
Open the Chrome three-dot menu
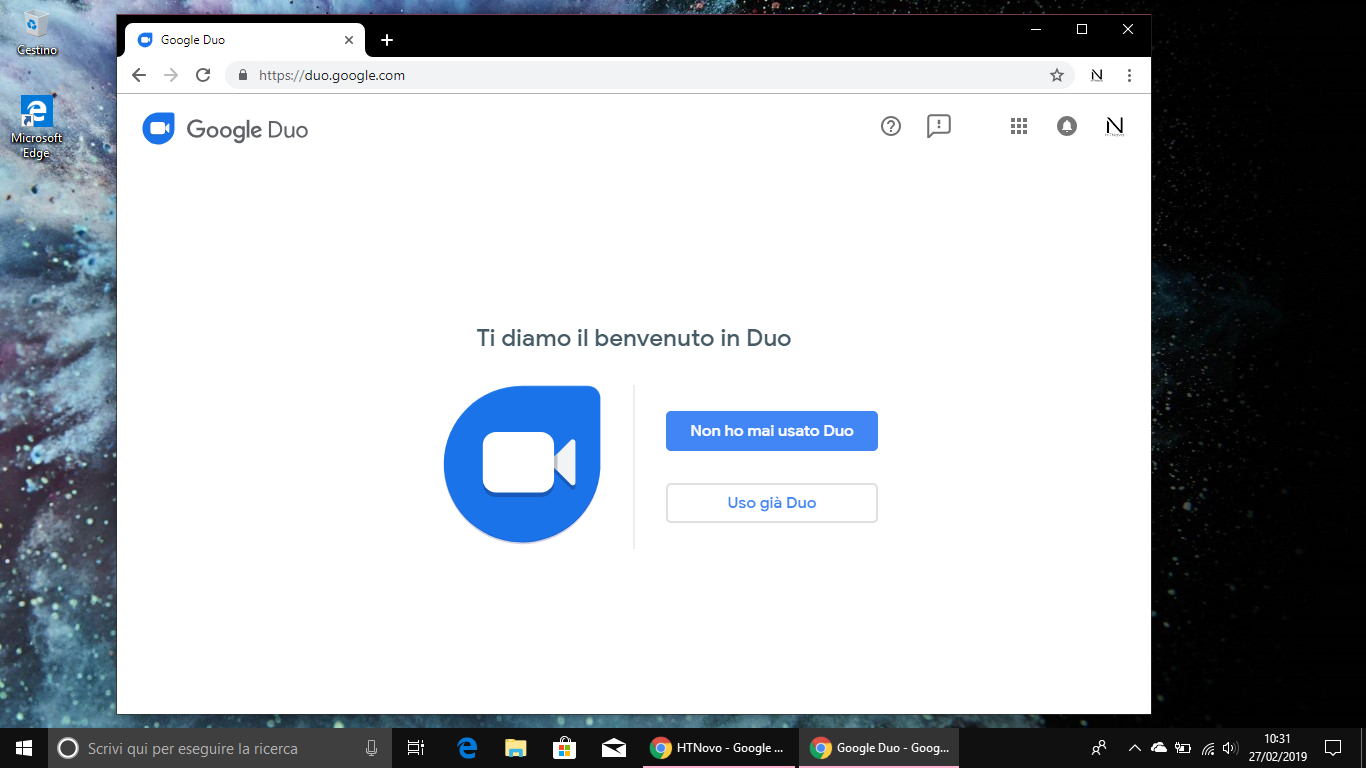tap(1129, 75)
